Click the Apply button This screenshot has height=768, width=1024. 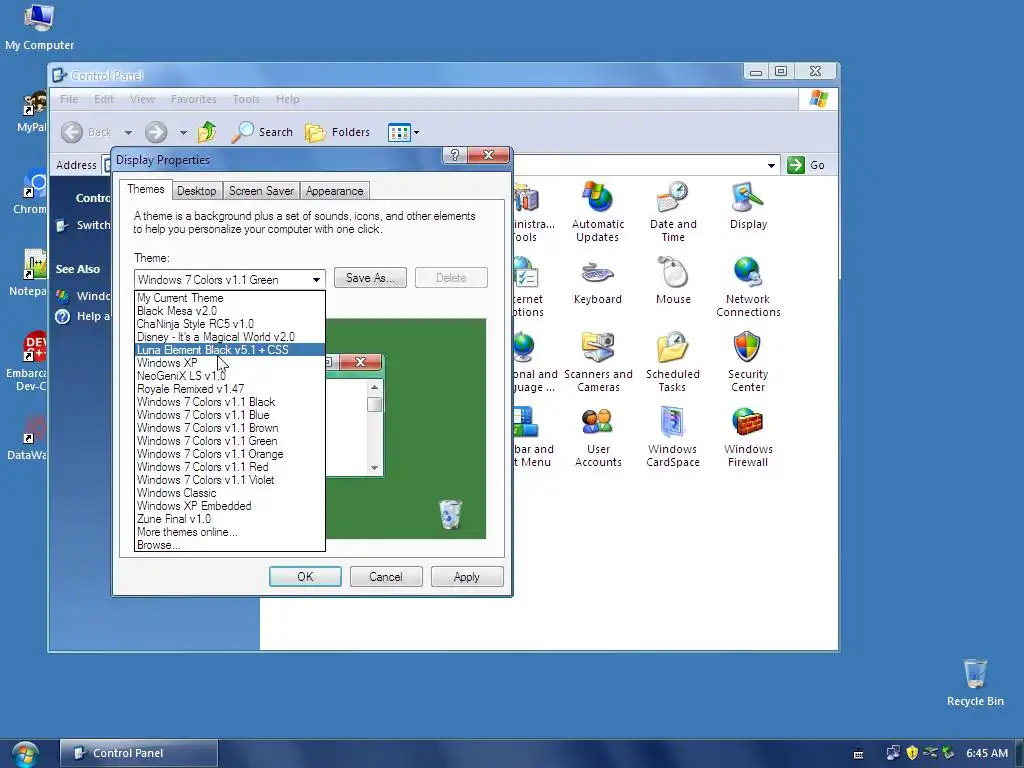pos(467,577)
